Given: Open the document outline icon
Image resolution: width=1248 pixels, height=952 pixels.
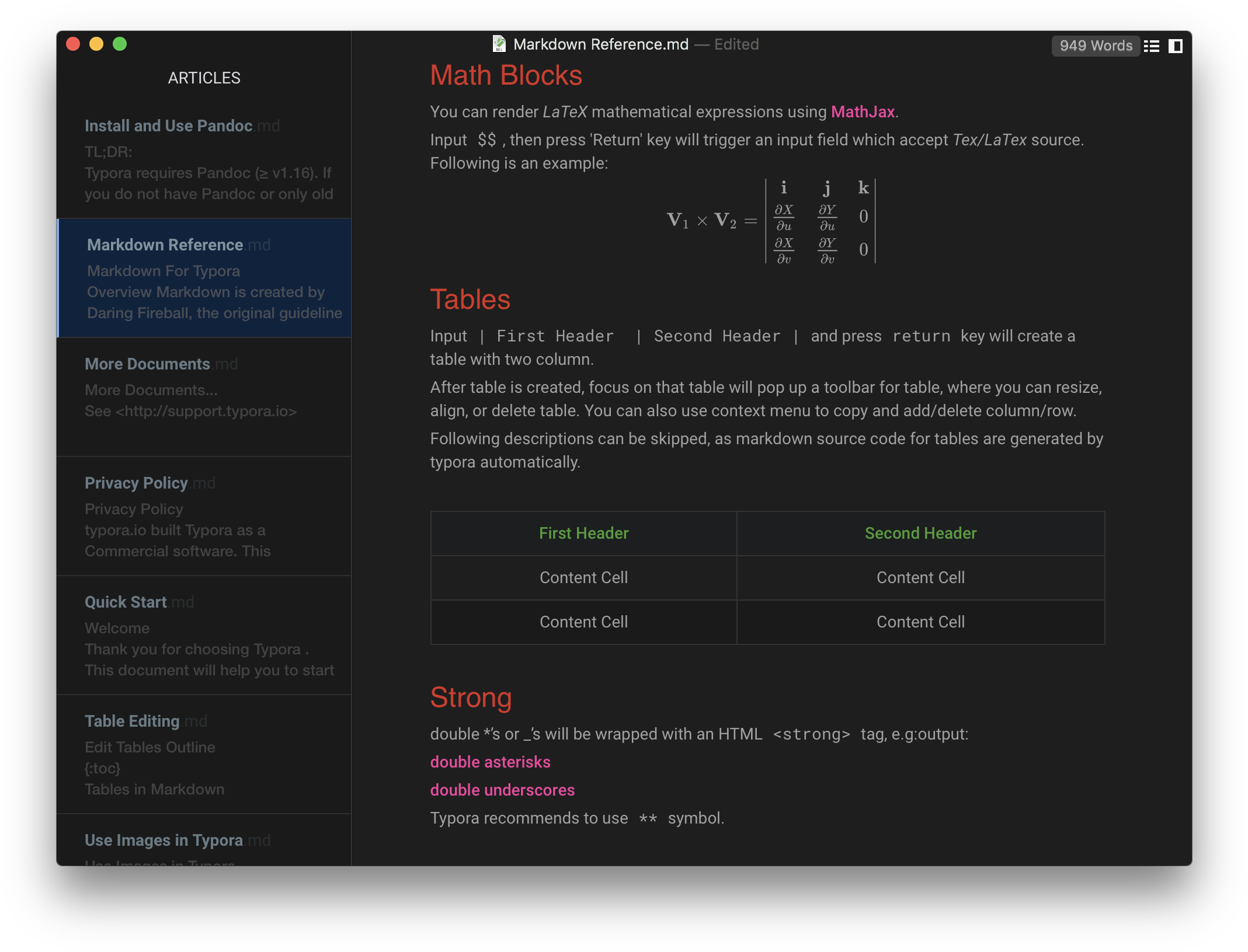Looking at the screenshot, I should (1152, 46).
